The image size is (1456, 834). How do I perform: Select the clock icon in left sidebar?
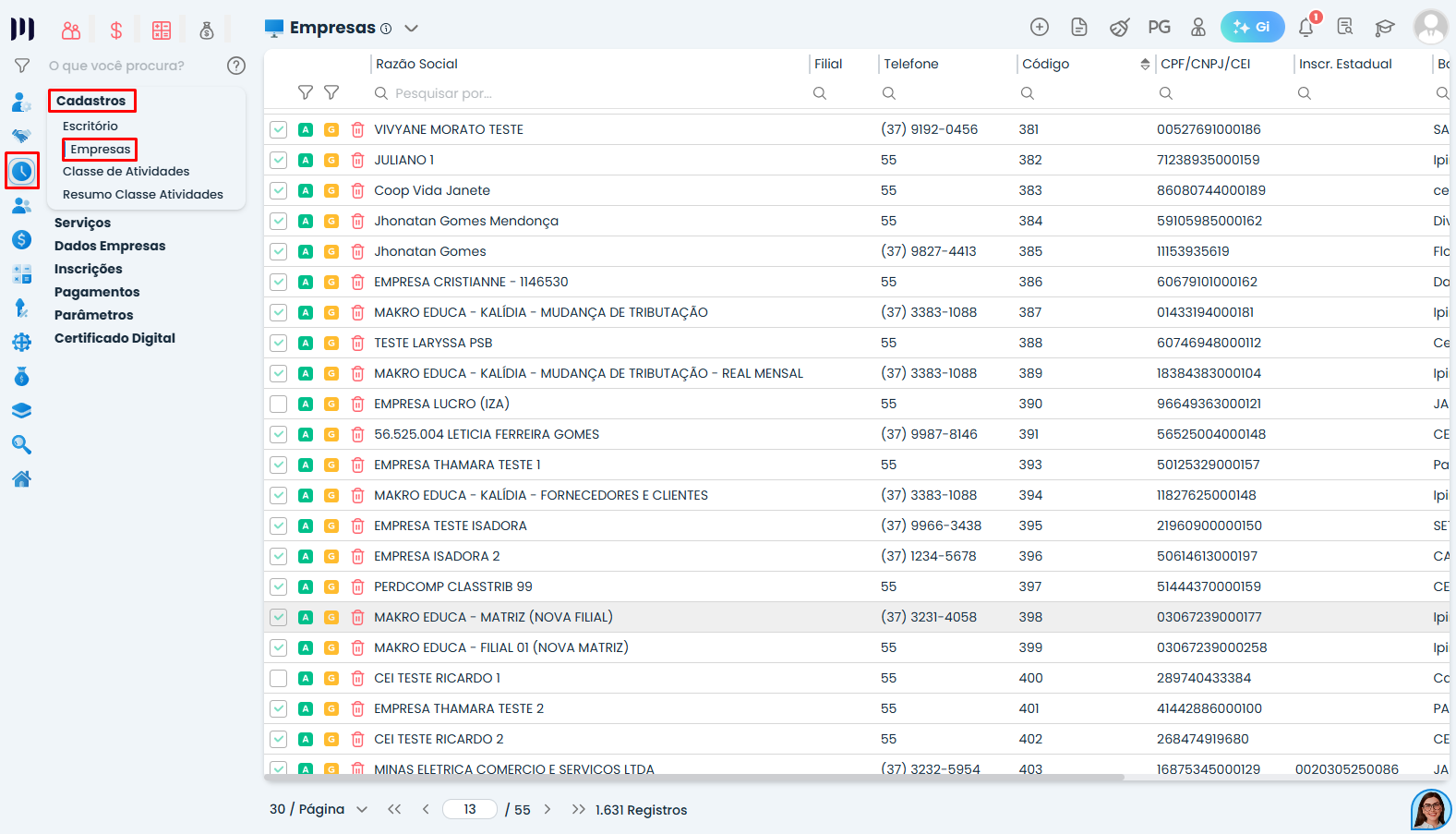22,171
